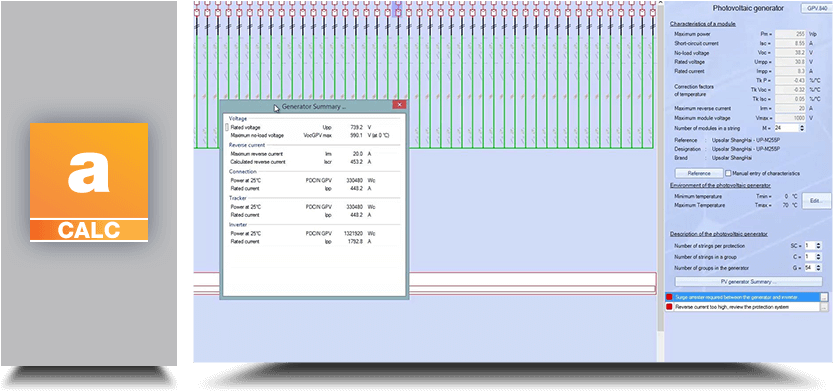
Task: Click 'Description of the photovoltaic generator' heading
Action: click(x=718, y=234)
